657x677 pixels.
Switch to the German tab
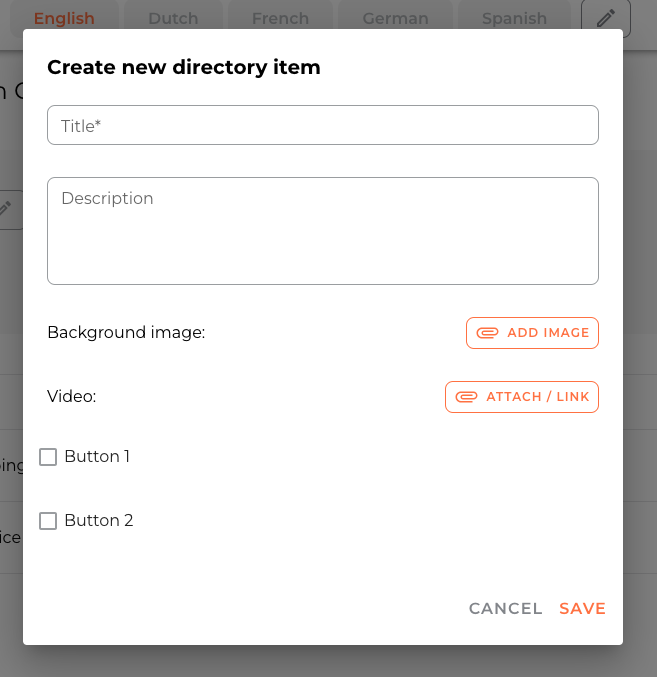coord(395,18)
